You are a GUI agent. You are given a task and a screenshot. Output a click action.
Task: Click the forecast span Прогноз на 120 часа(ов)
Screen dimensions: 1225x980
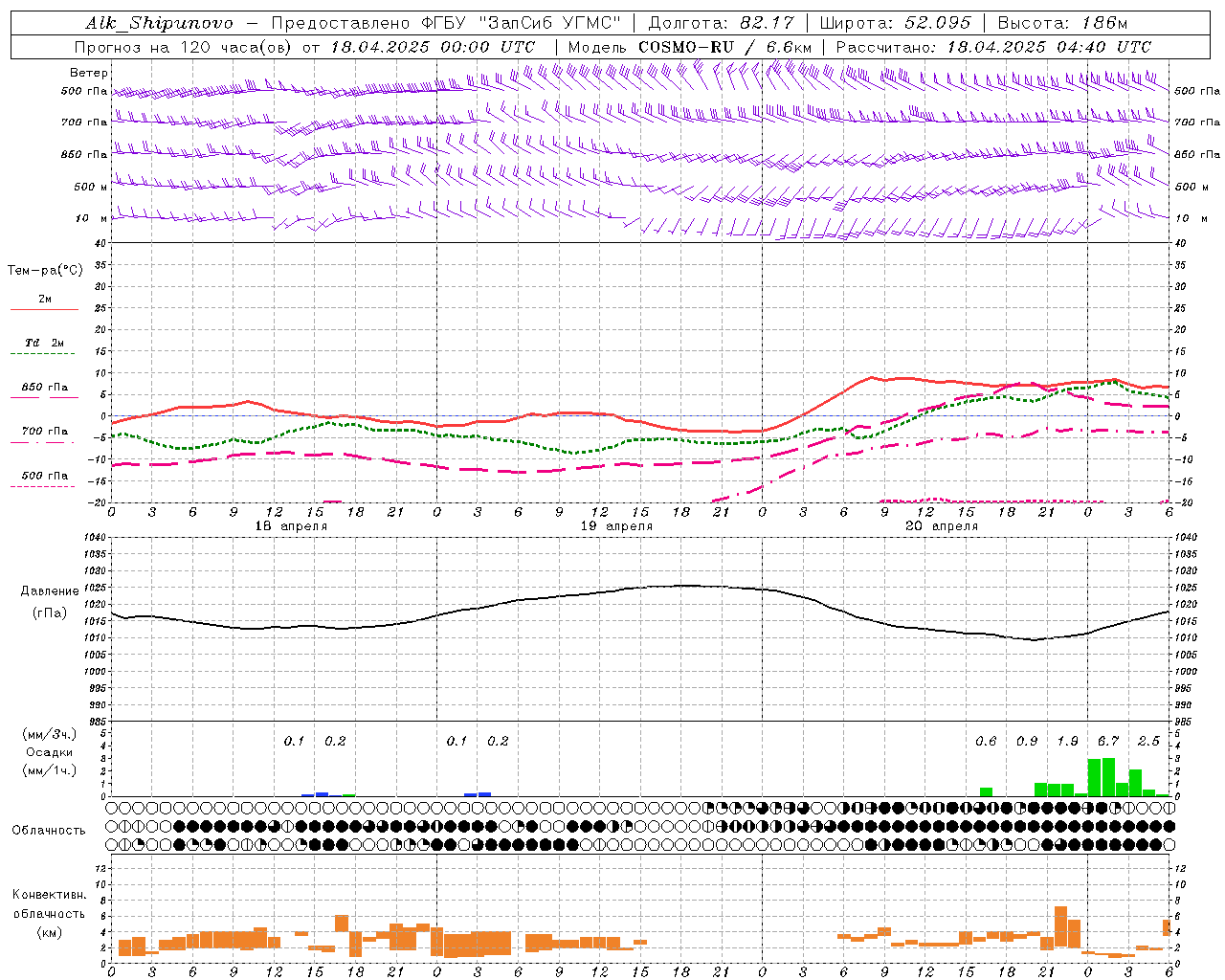185,47
